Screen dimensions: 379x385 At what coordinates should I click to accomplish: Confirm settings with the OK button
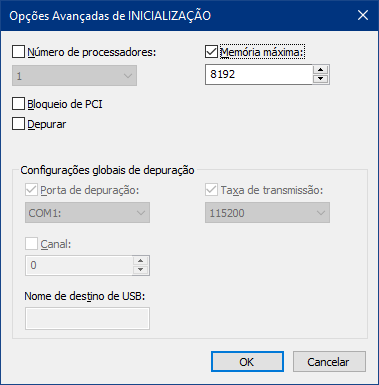247,362
